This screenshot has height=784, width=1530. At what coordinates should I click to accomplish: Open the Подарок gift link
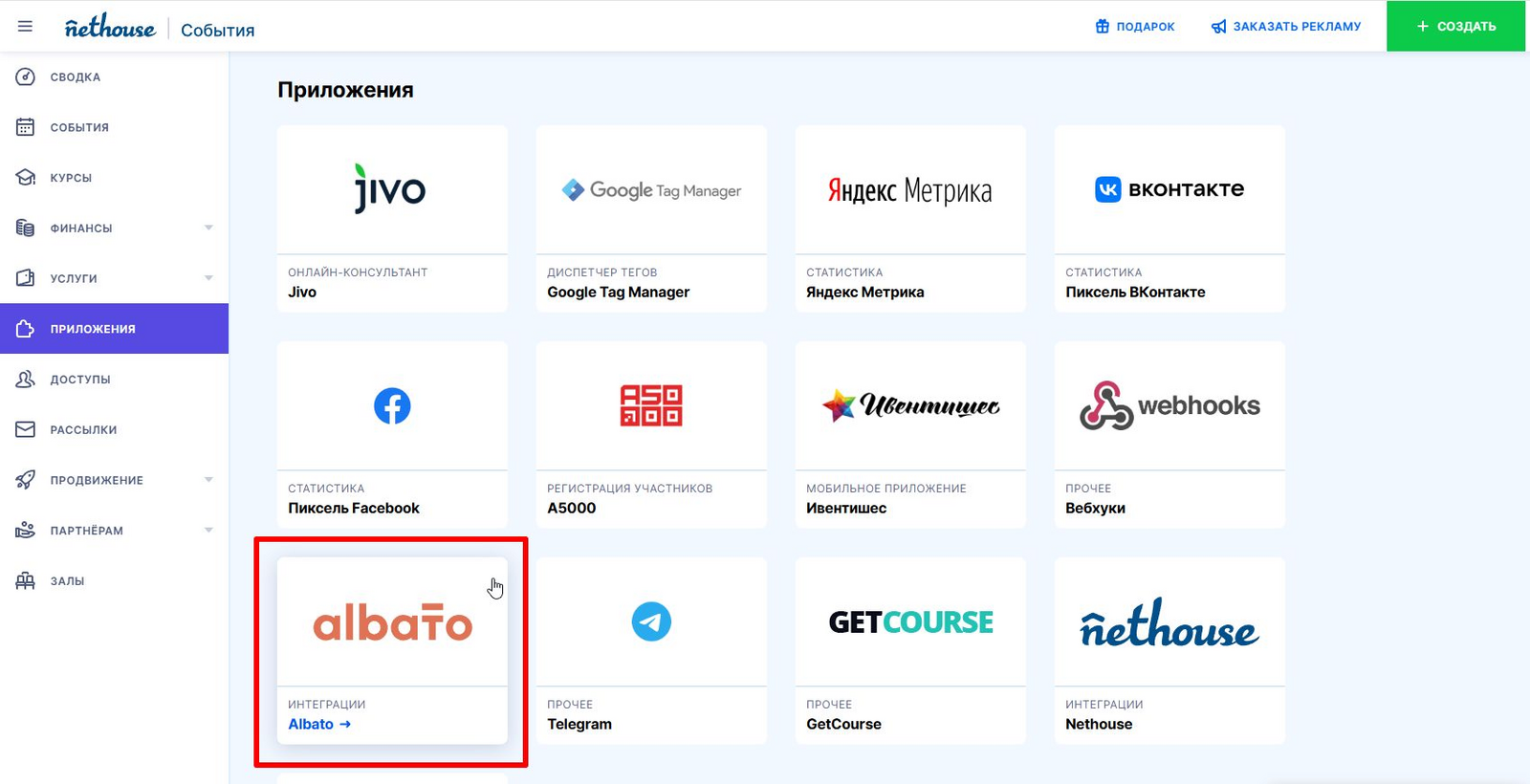[1135, 27]
